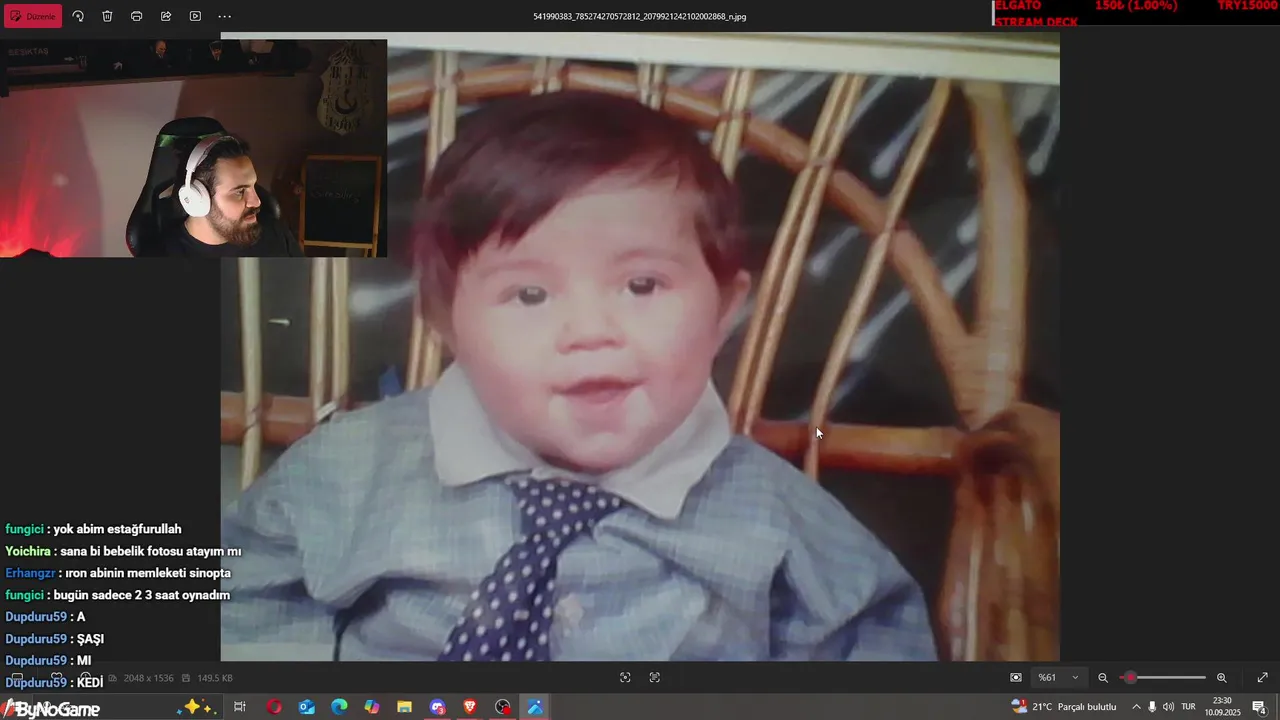Click the zoom in magnifier icon
Screen dimensions: 1280x720
pyautogui.click(x=1221, y=677)
